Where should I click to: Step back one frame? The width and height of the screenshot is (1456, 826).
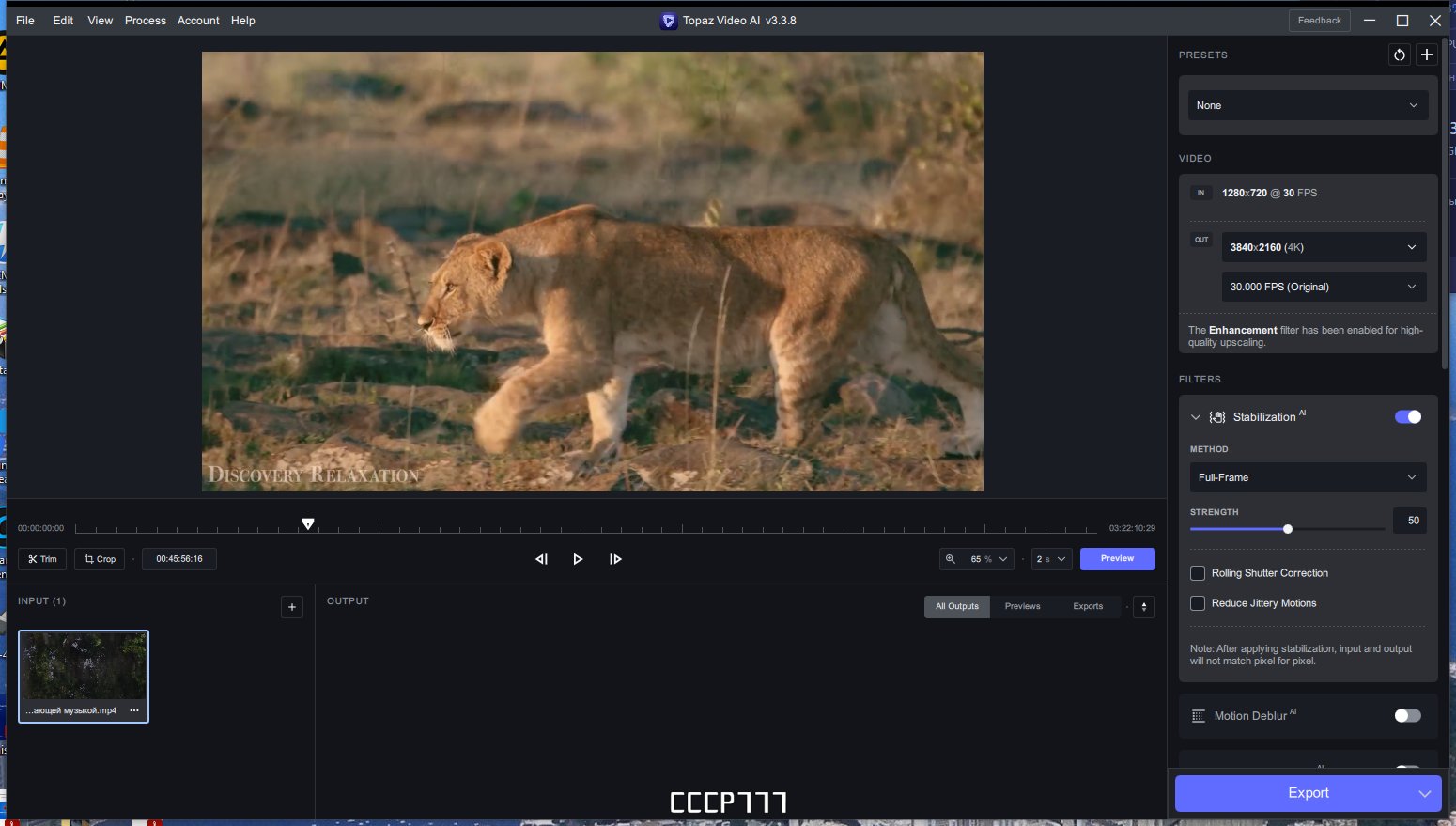(541, 559)
